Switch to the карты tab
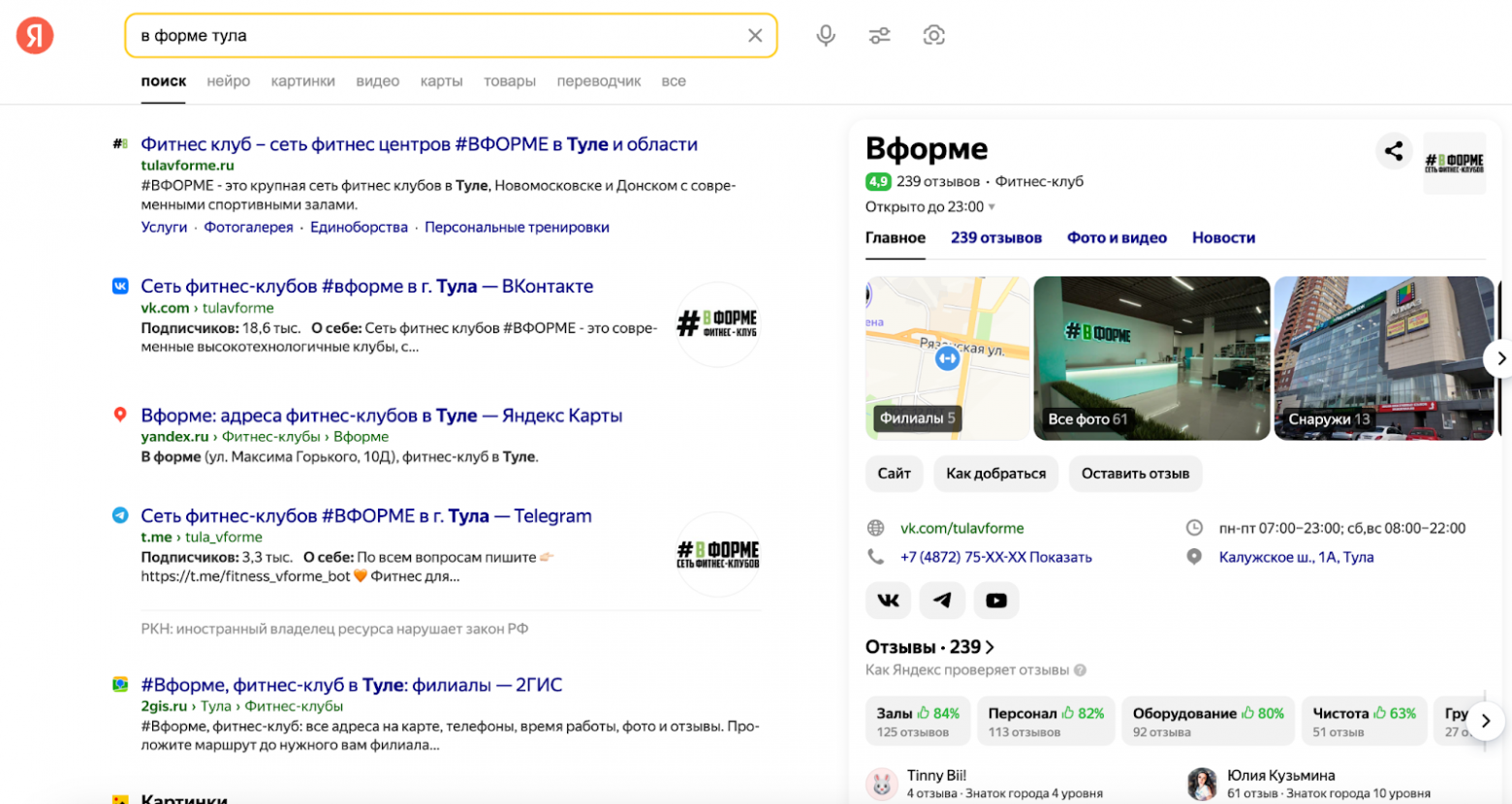The height and width of the screenshot is (804, 1512). coord(442,81)
